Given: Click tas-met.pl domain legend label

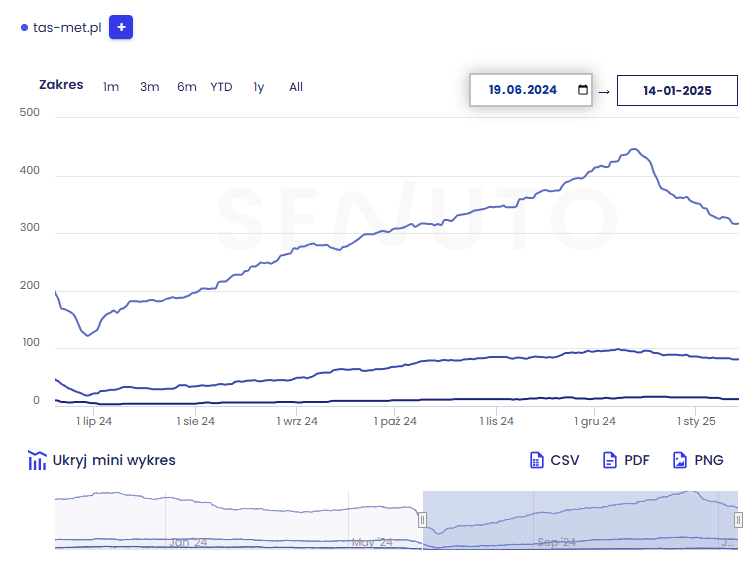Looking at the screenshot, I should (x=67, y=27).
